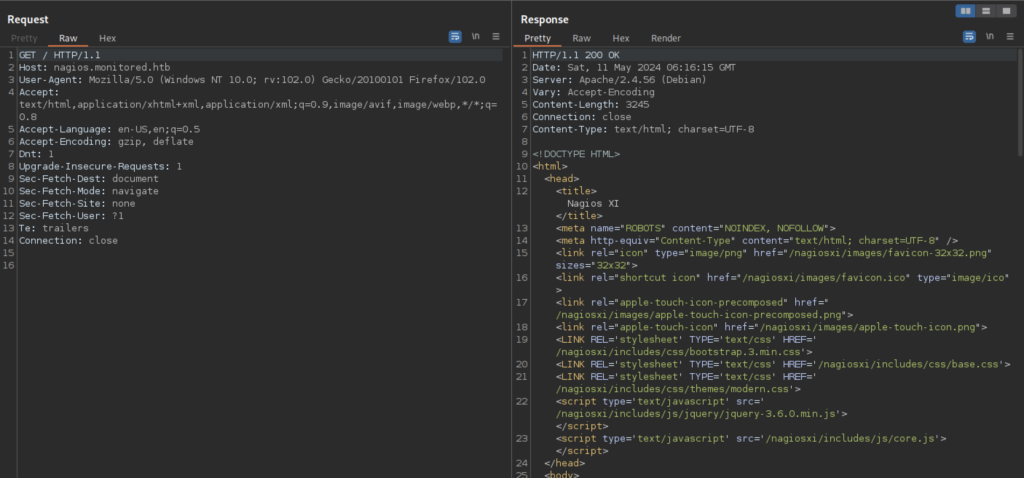Open the Request panel hamburger menu
1024x478 pixels.
pyautogui.click(x=495, y=37)
